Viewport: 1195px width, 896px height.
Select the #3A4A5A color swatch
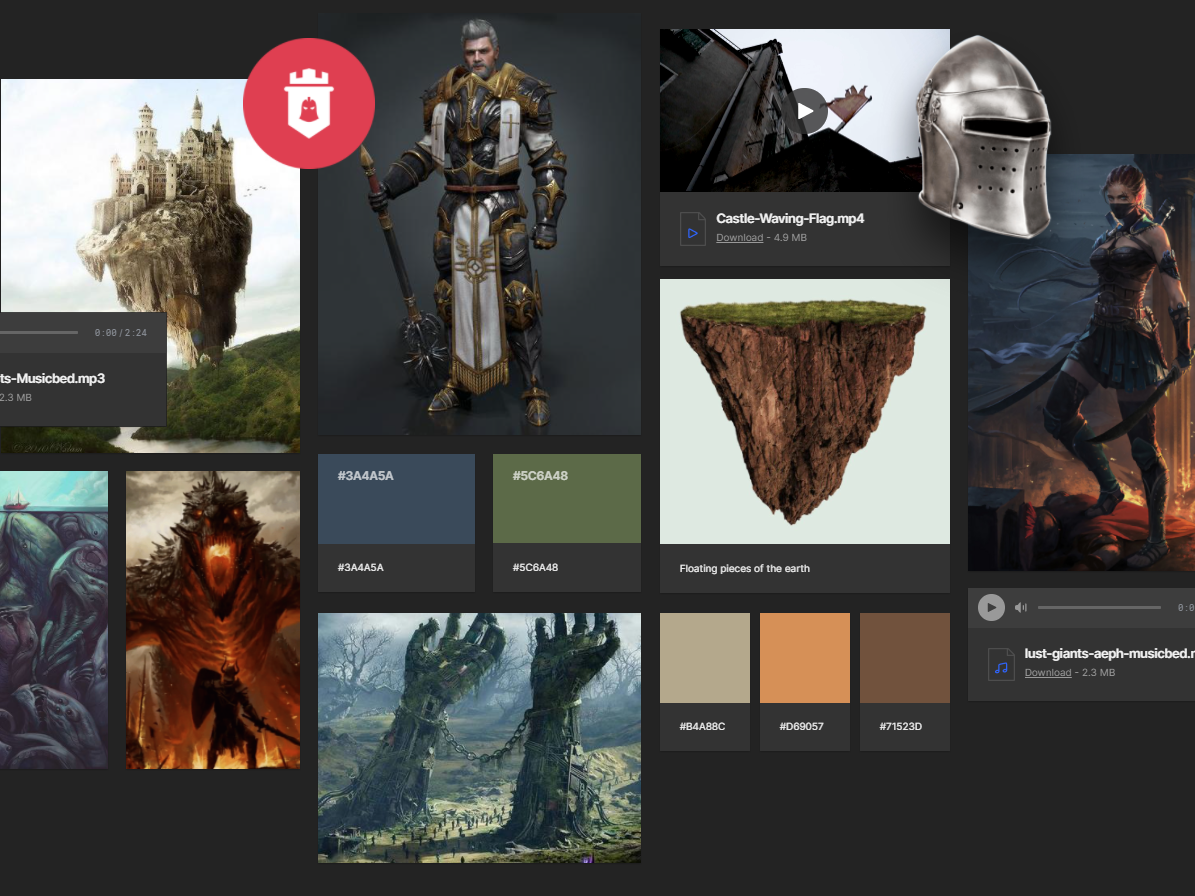point(396,498)
